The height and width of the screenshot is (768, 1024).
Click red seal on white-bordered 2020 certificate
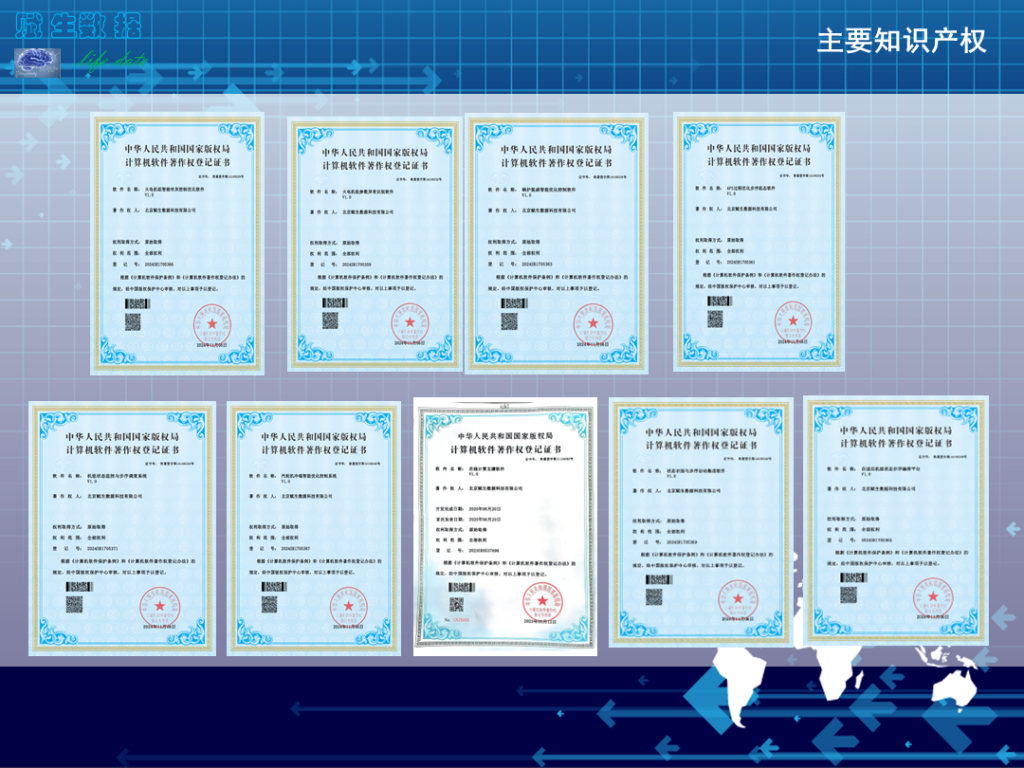coord(542,602)
